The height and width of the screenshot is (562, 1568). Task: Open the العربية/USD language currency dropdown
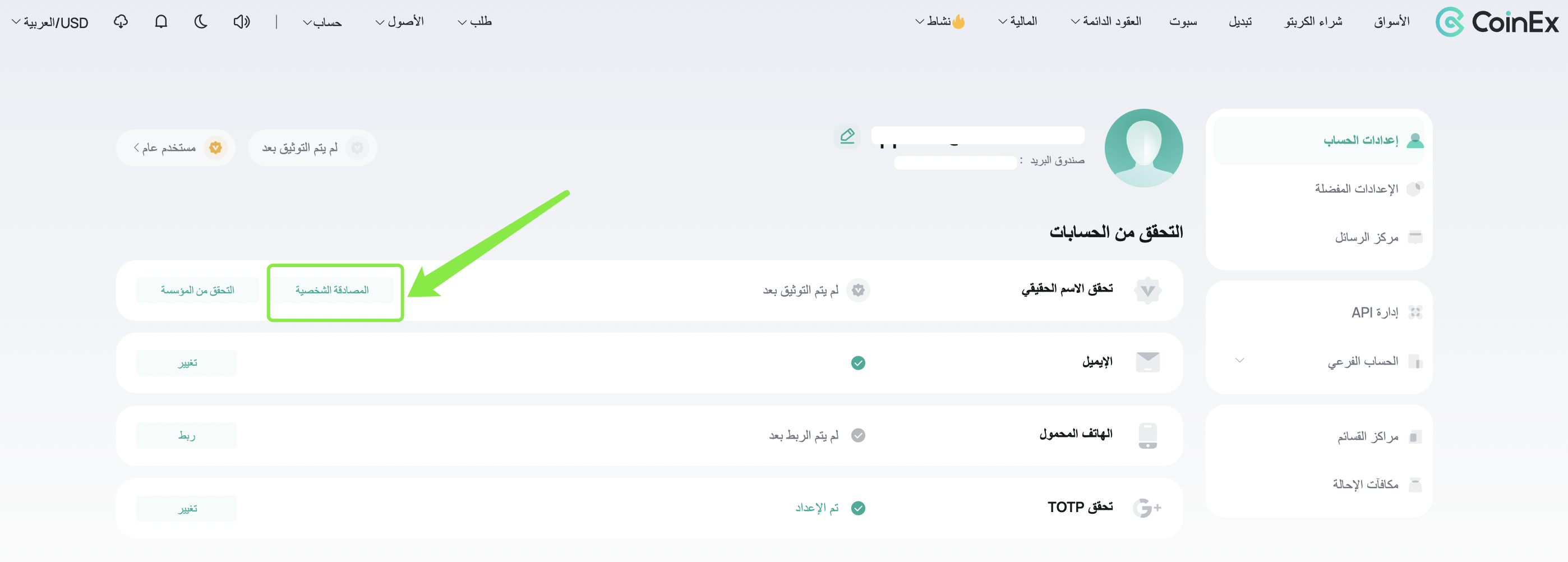point(50,22)
